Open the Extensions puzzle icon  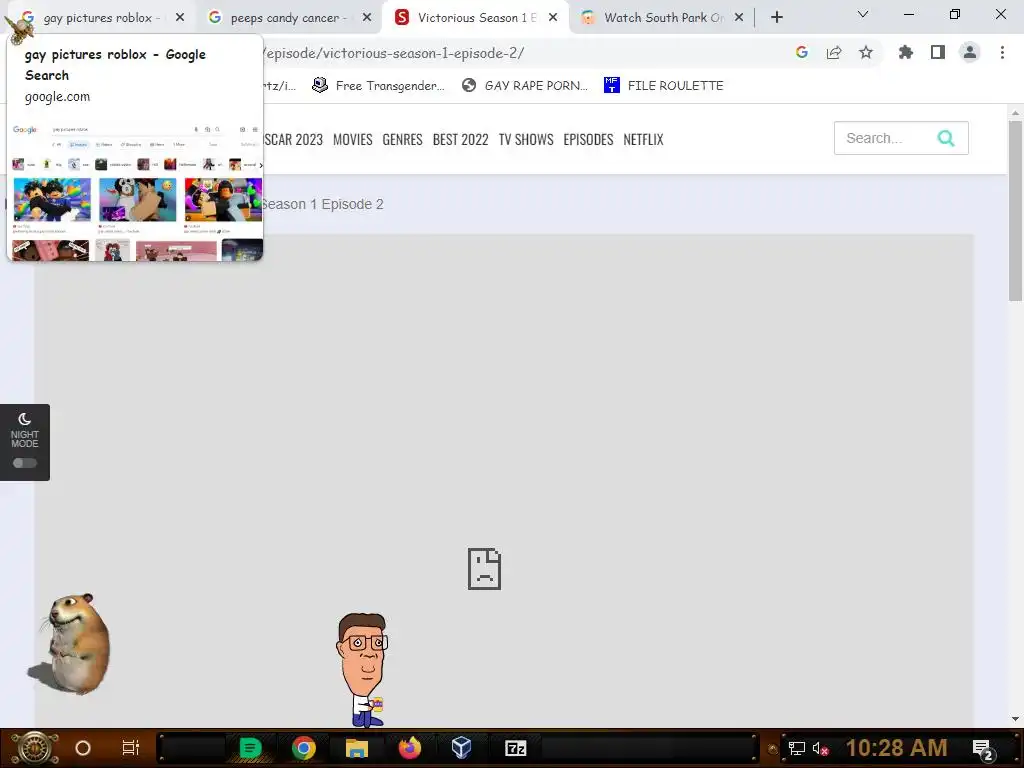tap(906, 53)
